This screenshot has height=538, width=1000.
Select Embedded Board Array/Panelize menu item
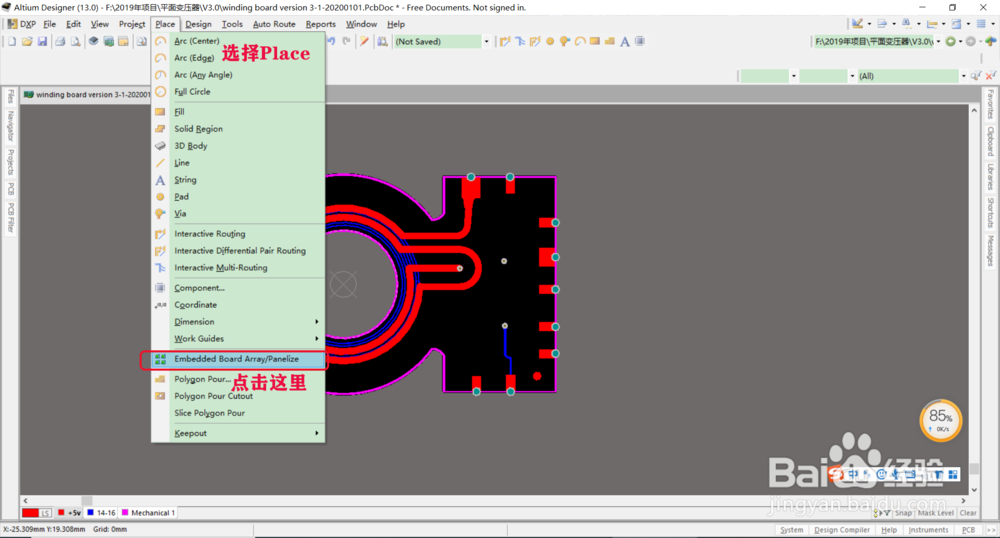click(x=238, y=360)
